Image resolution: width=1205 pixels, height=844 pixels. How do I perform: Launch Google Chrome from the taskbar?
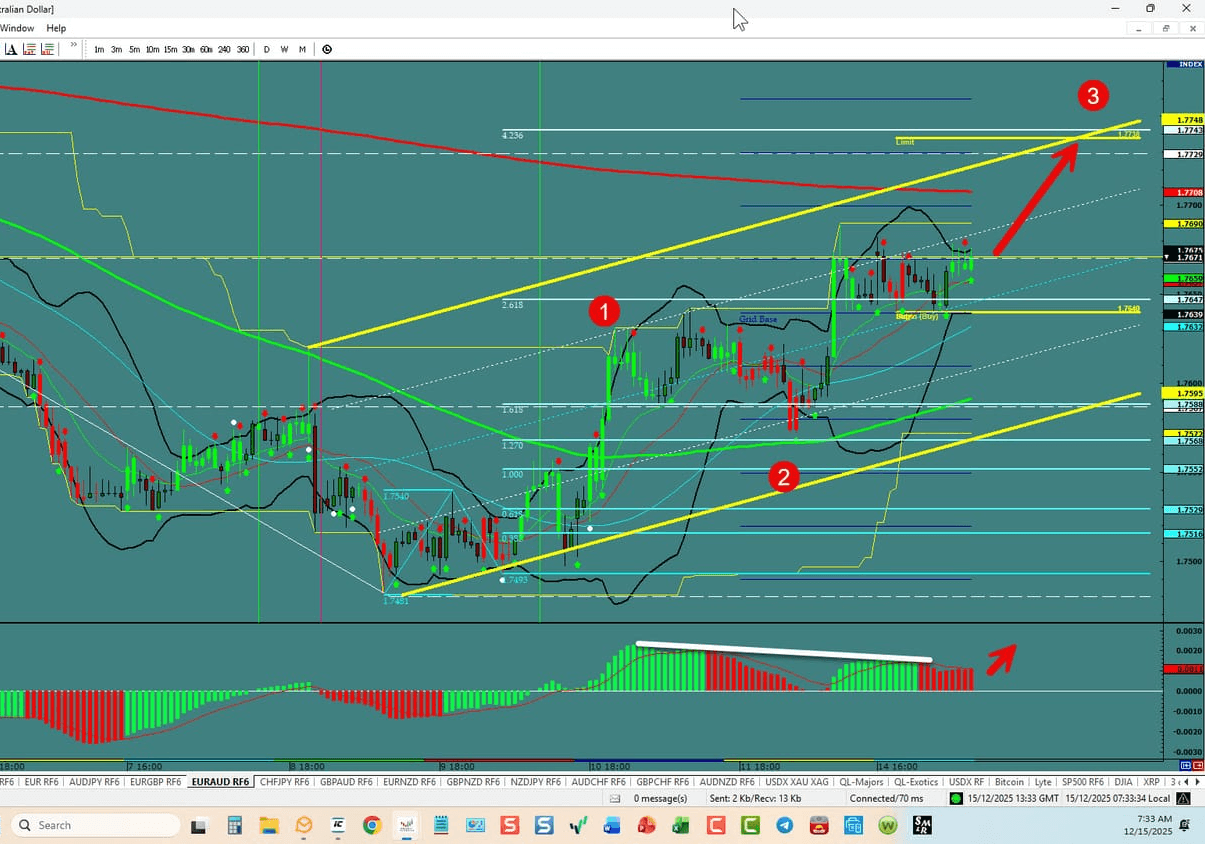(x=372, y=825)
